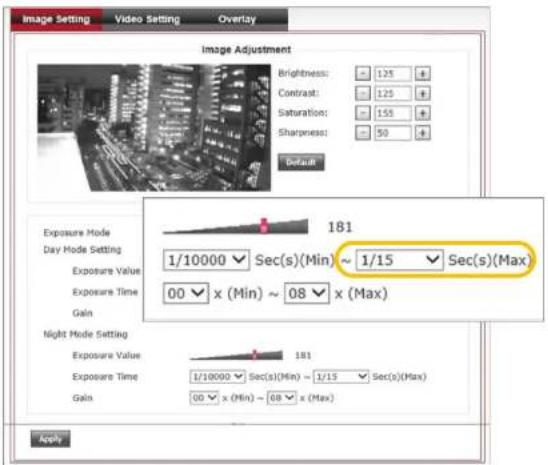Click the Night Mode 181 exposure value

coord(303,356)
